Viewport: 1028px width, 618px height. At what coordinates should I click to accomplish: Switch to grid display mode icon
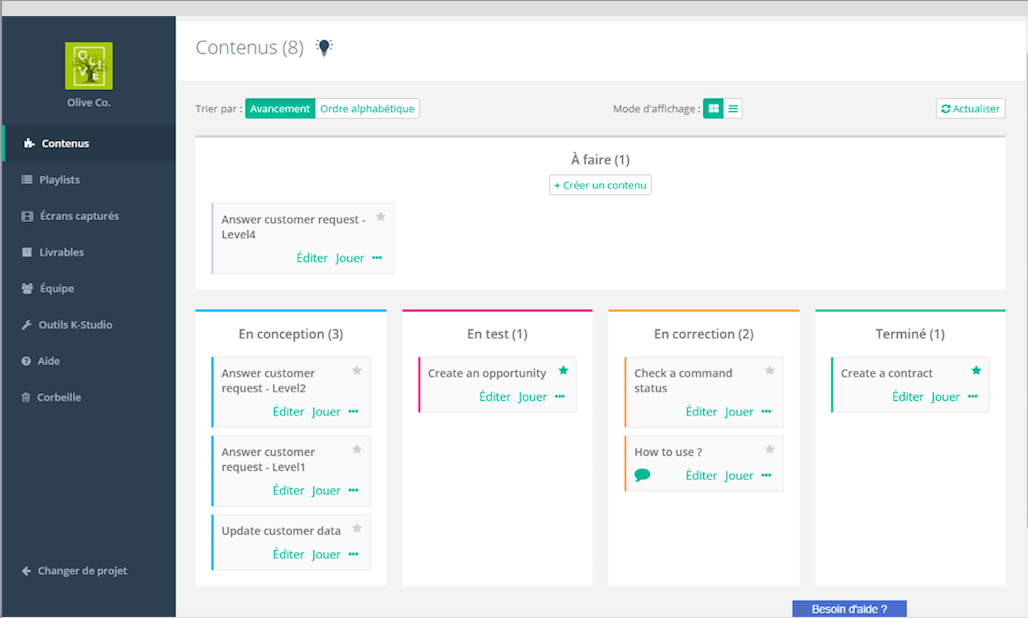click(x=713, y=109)
